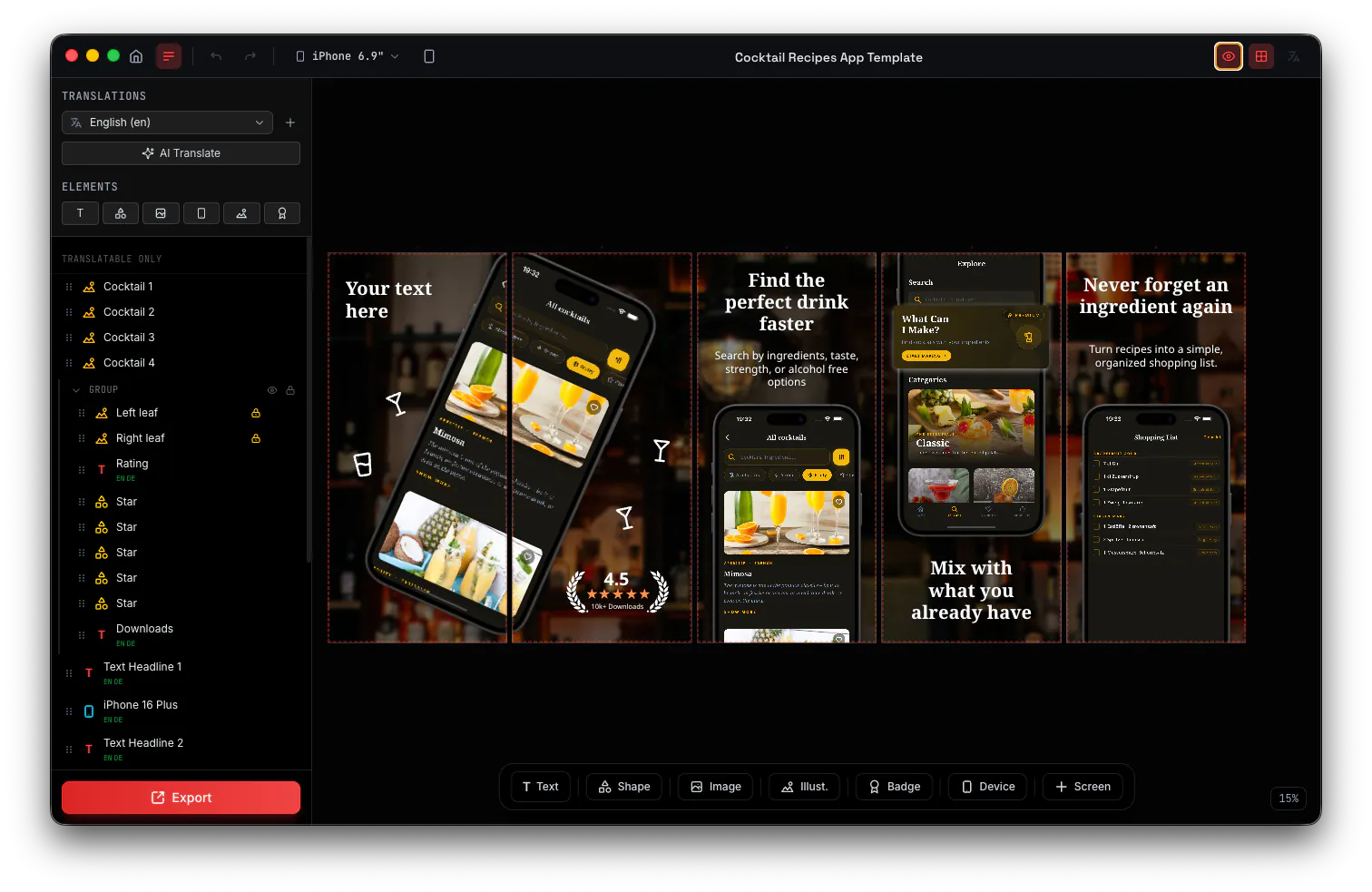Click the device orientation icon in toolbar
This screenshot has height=892, width=1372.
coord(429,56)
